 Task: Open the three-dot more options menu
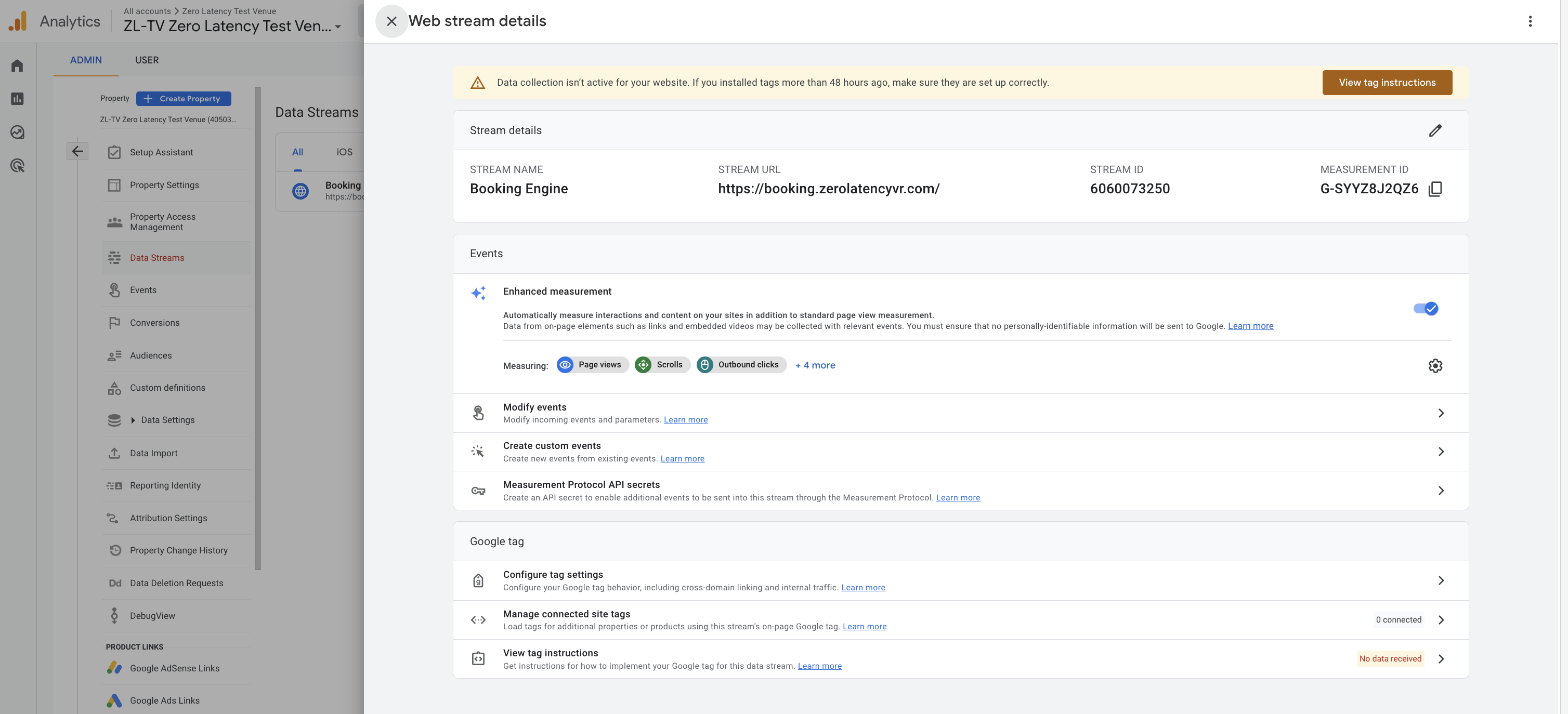point(1530,21)
